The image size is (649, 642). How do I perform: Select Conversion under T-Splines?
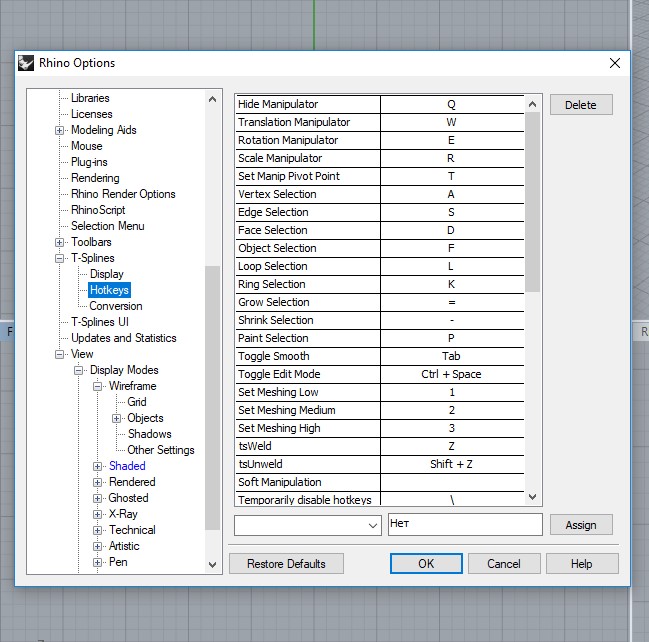point(116,306)
